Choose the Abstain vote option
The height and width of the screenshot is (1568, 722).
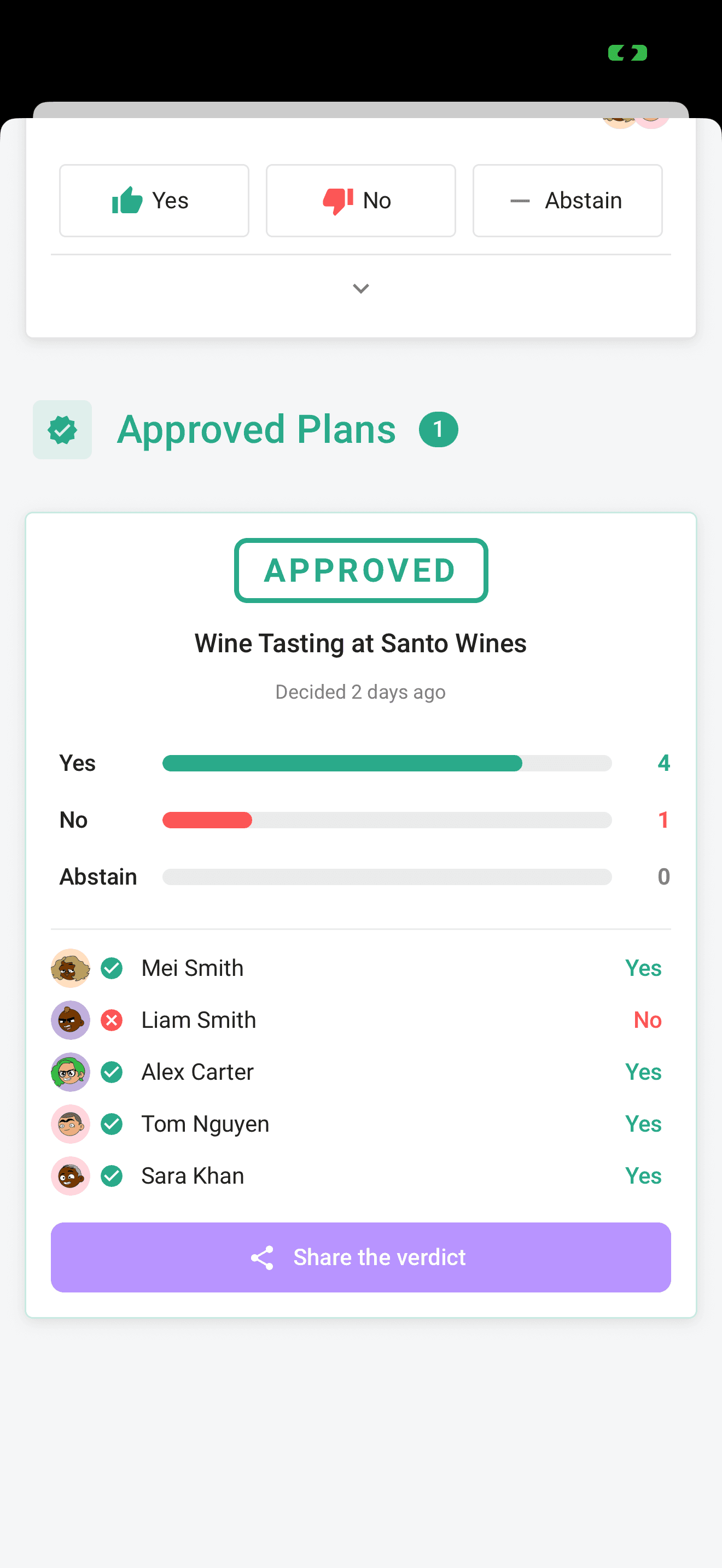[x=567, y=200]
